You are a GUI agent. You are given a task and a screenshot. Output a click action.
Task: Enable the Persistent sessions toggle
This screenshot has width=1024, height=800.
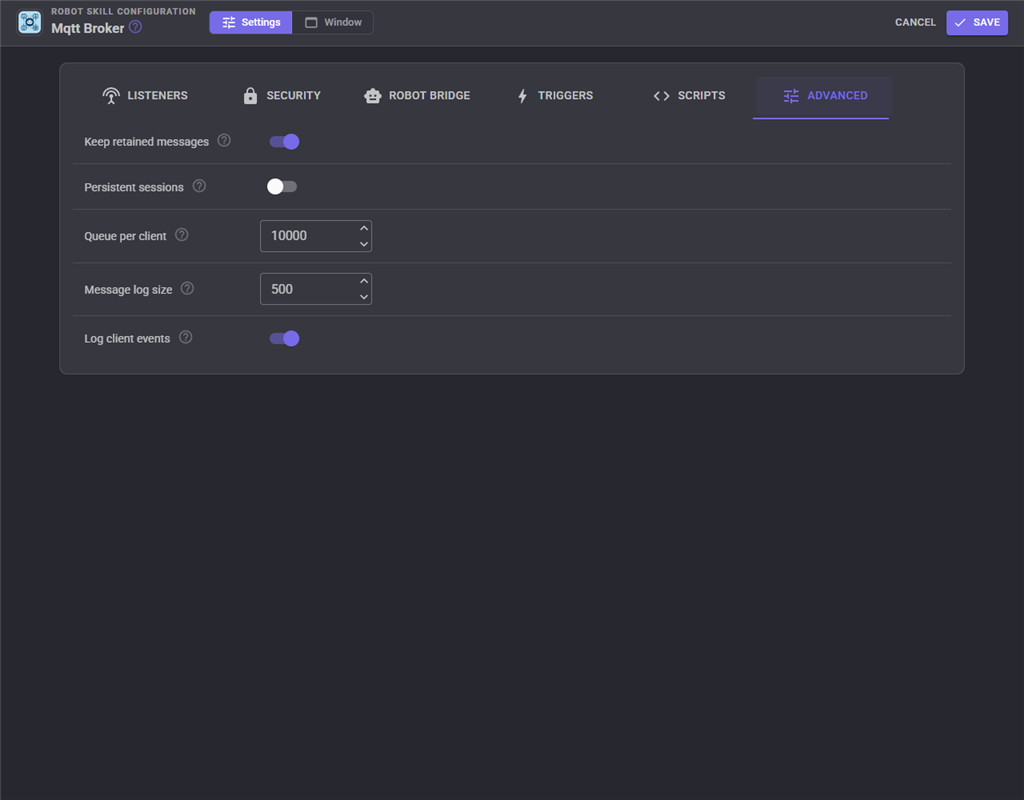[x=282, y=187]
